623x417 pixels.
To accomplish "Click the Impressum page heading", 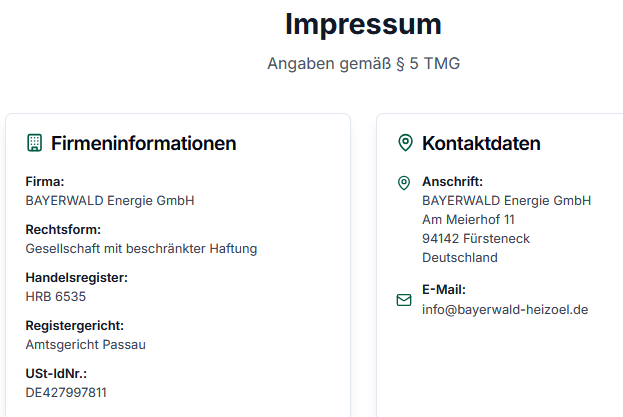I will click(x=363, y=24).
